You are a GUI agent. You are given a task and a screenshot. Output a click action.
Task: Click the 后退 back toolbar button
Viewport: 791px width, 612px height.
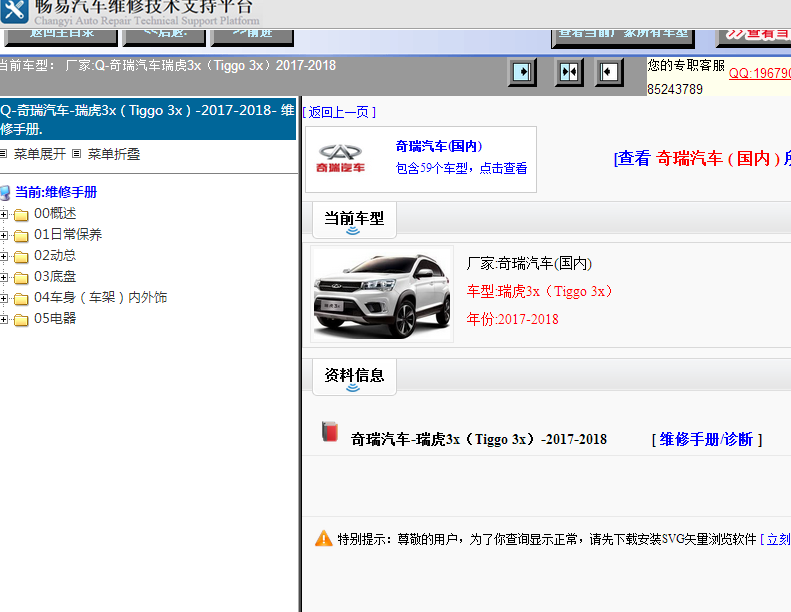(x=164, y=37)
